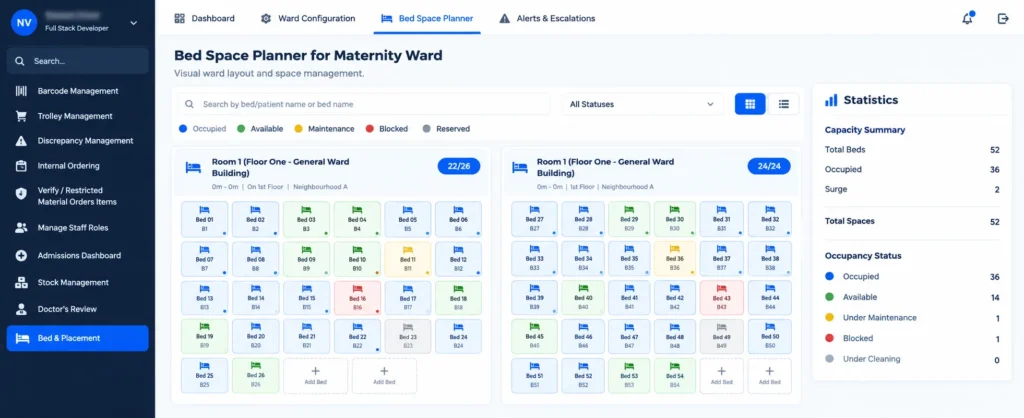
Task: Open the NV user avatar menu
Action: coord(24,23)
